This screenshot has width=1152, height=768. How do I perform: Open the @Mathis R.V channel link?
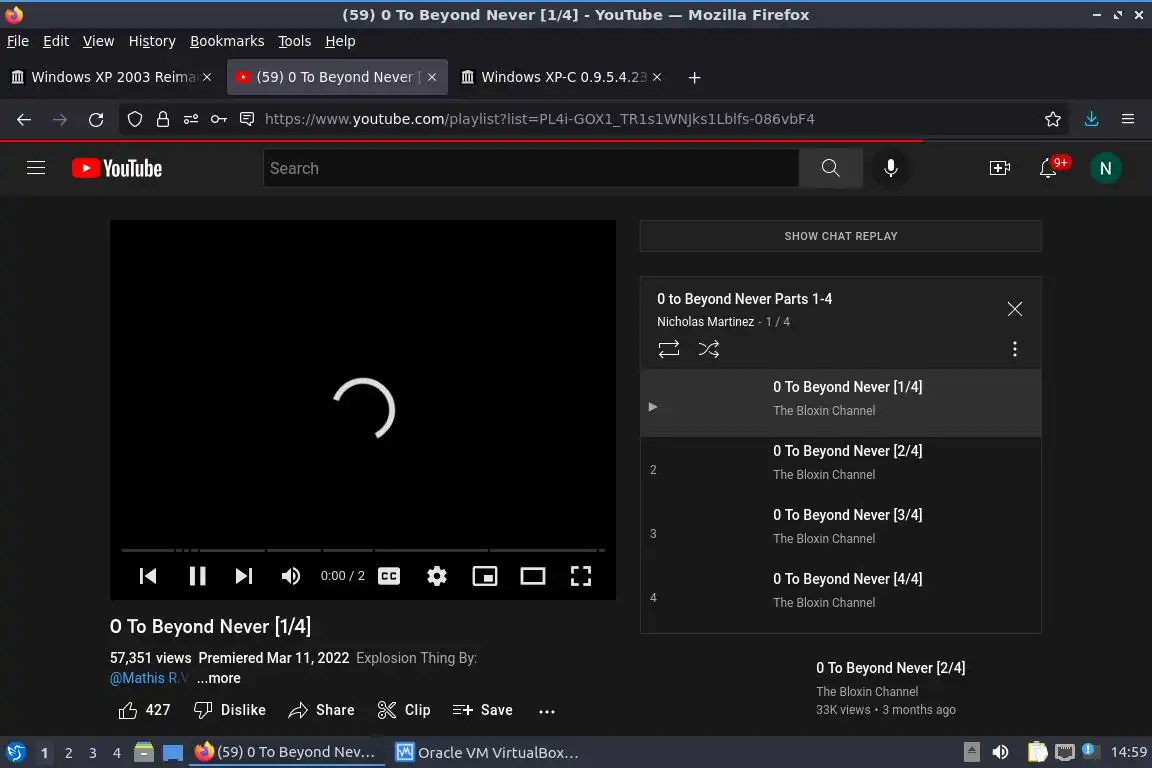pyautogui.click(x=148, y=678)
